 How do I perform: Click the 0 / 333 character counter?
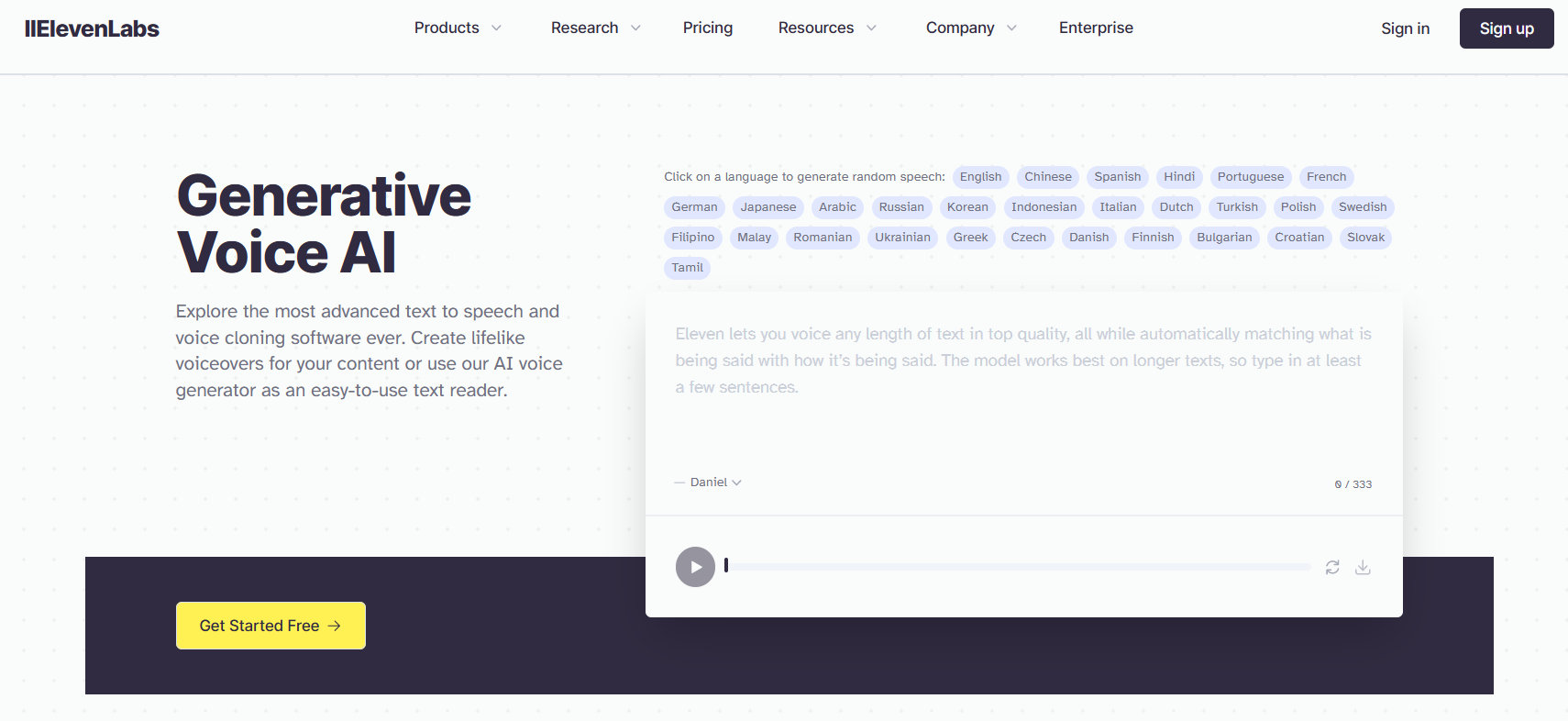(x=1353, y=484)
